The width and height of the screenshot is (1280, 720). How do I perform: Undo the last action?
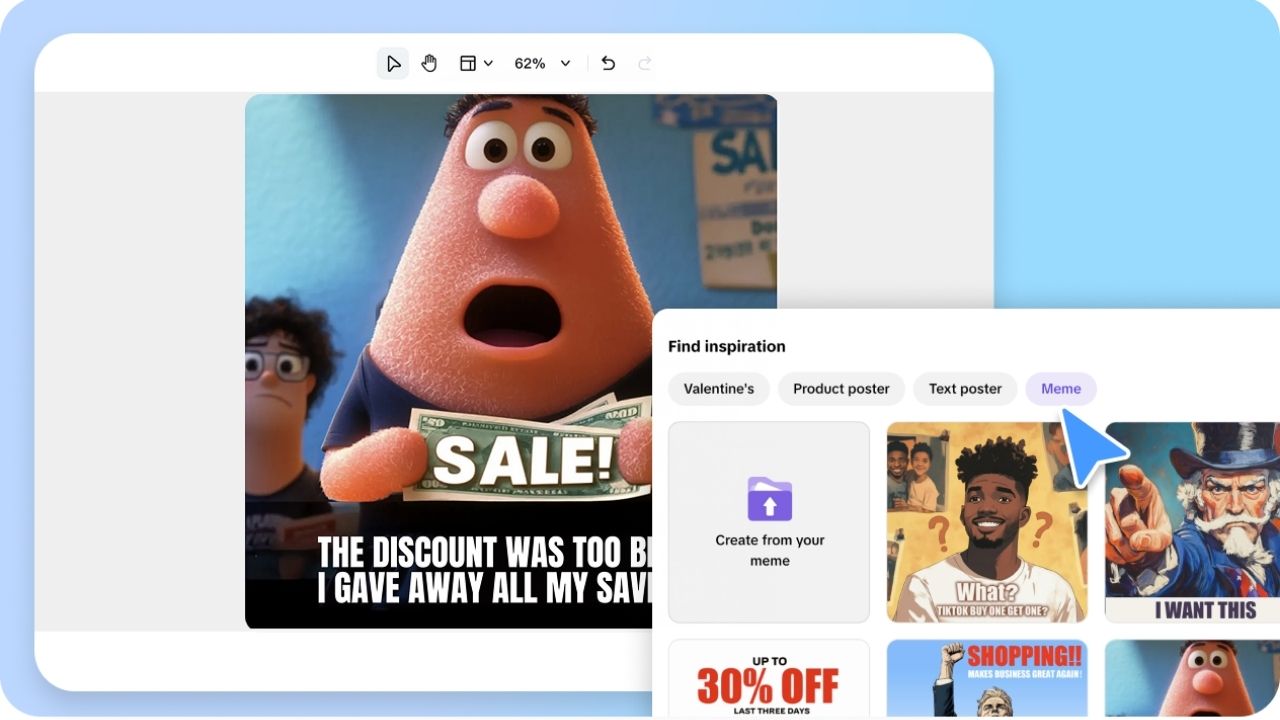(x=607, y=62)
